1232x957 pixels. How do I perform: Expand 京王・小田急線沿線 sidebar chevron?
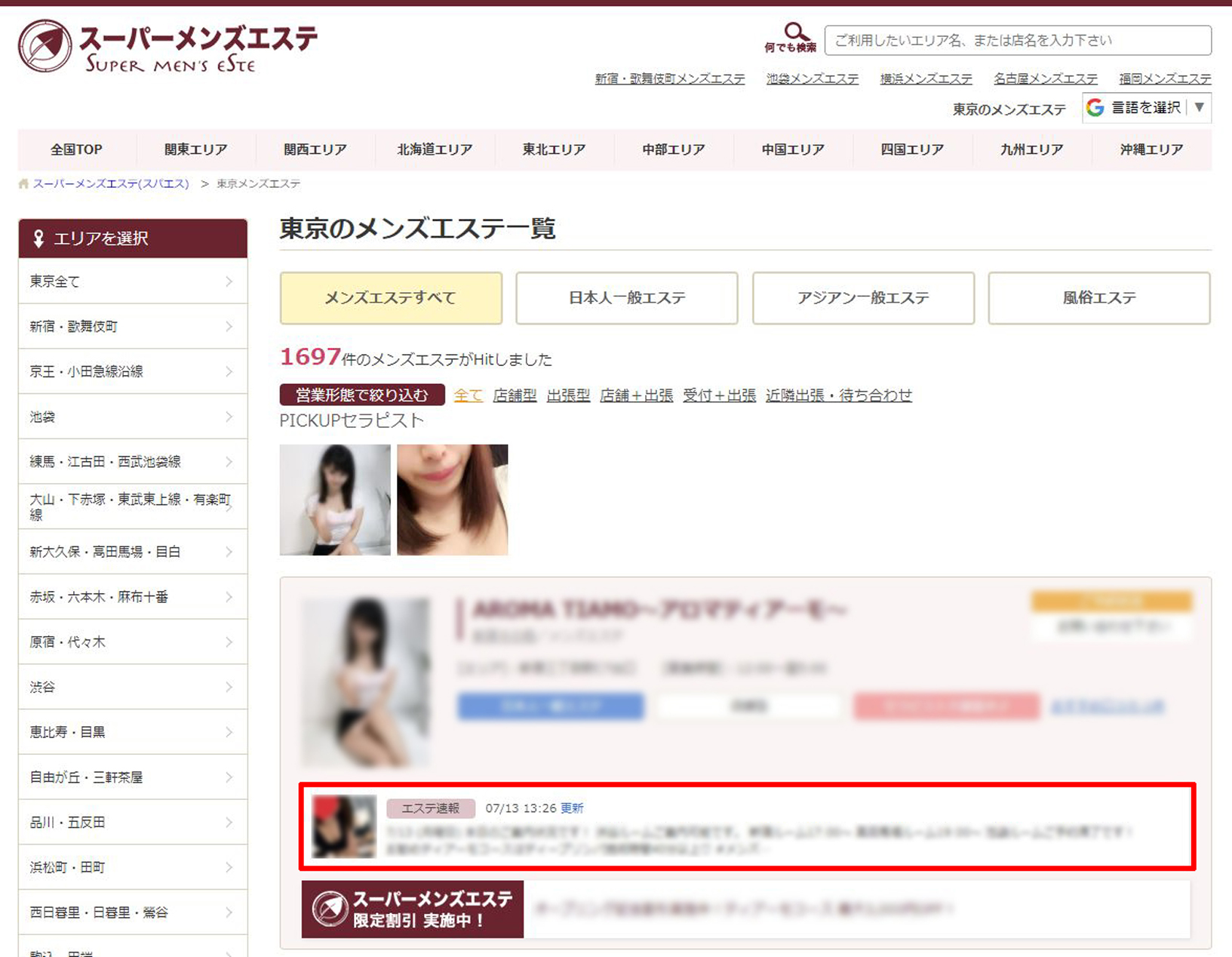(x=229, y=371)
